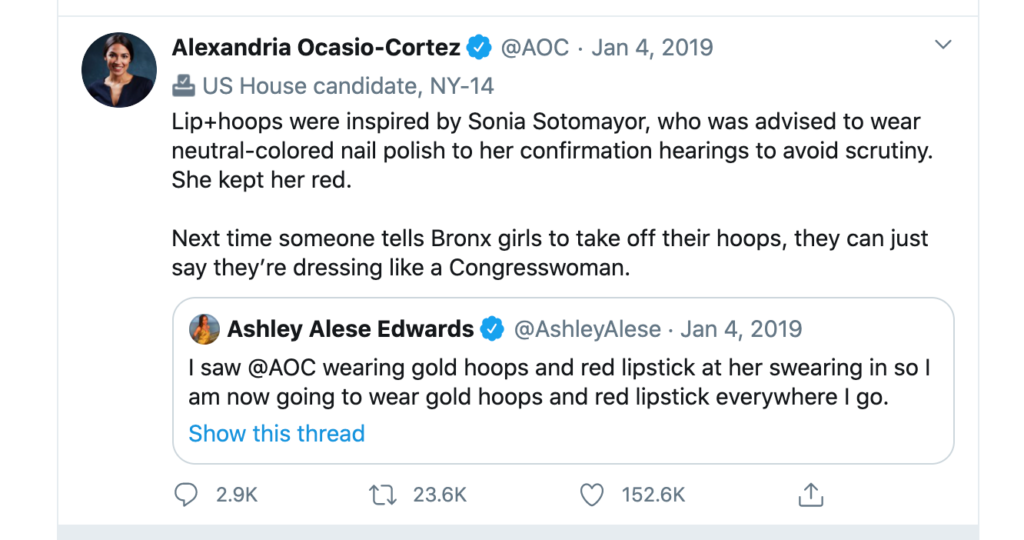Open the @AshleyAlese handle link
This screenshot has width=1024, height=540.
[x=587, y=329]
